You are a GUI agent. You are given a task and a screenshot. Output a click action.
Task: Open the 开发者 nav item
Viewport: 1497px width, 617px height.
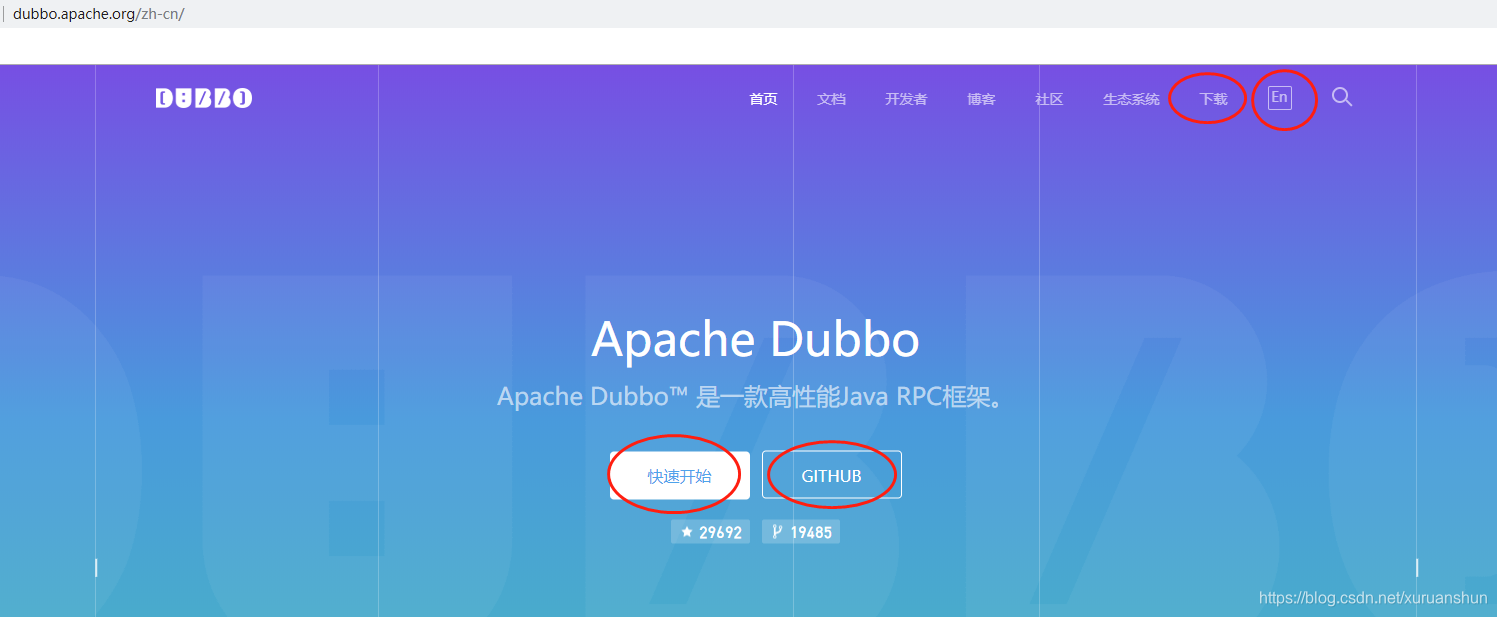(906, 99)
